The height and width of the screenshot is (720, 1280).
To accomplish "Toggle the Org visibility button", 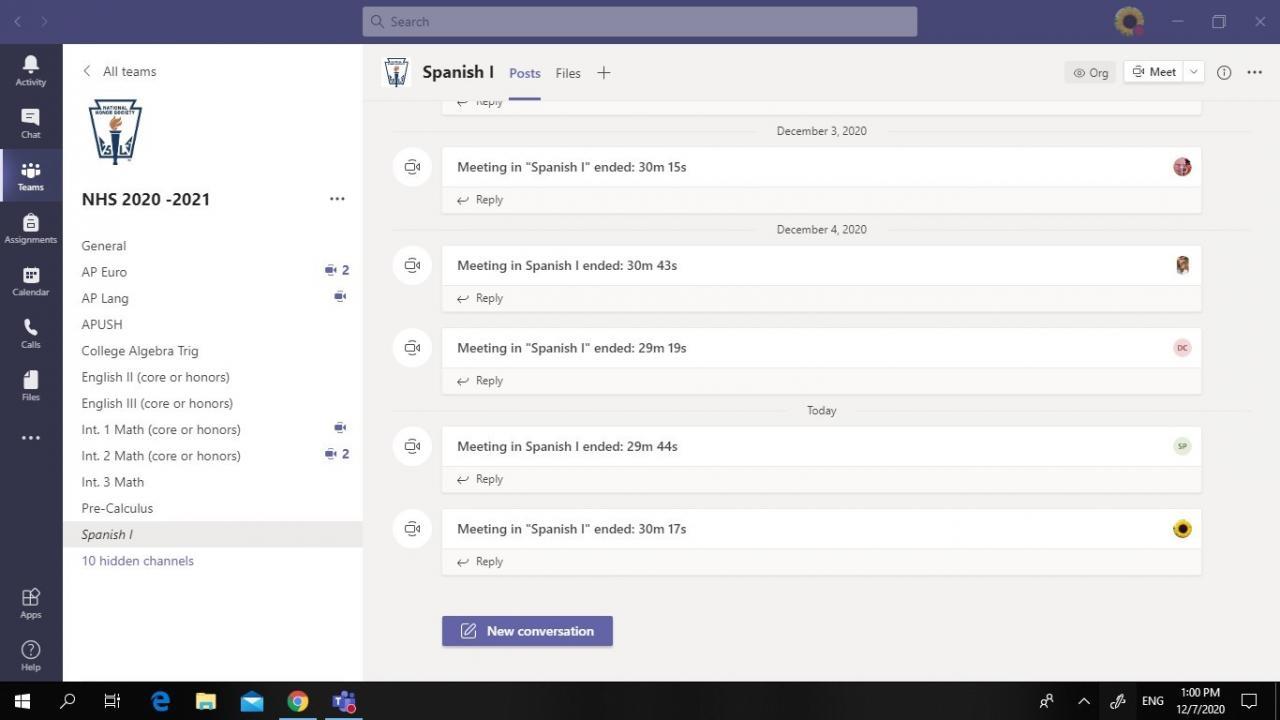I will pos(1090,72).
